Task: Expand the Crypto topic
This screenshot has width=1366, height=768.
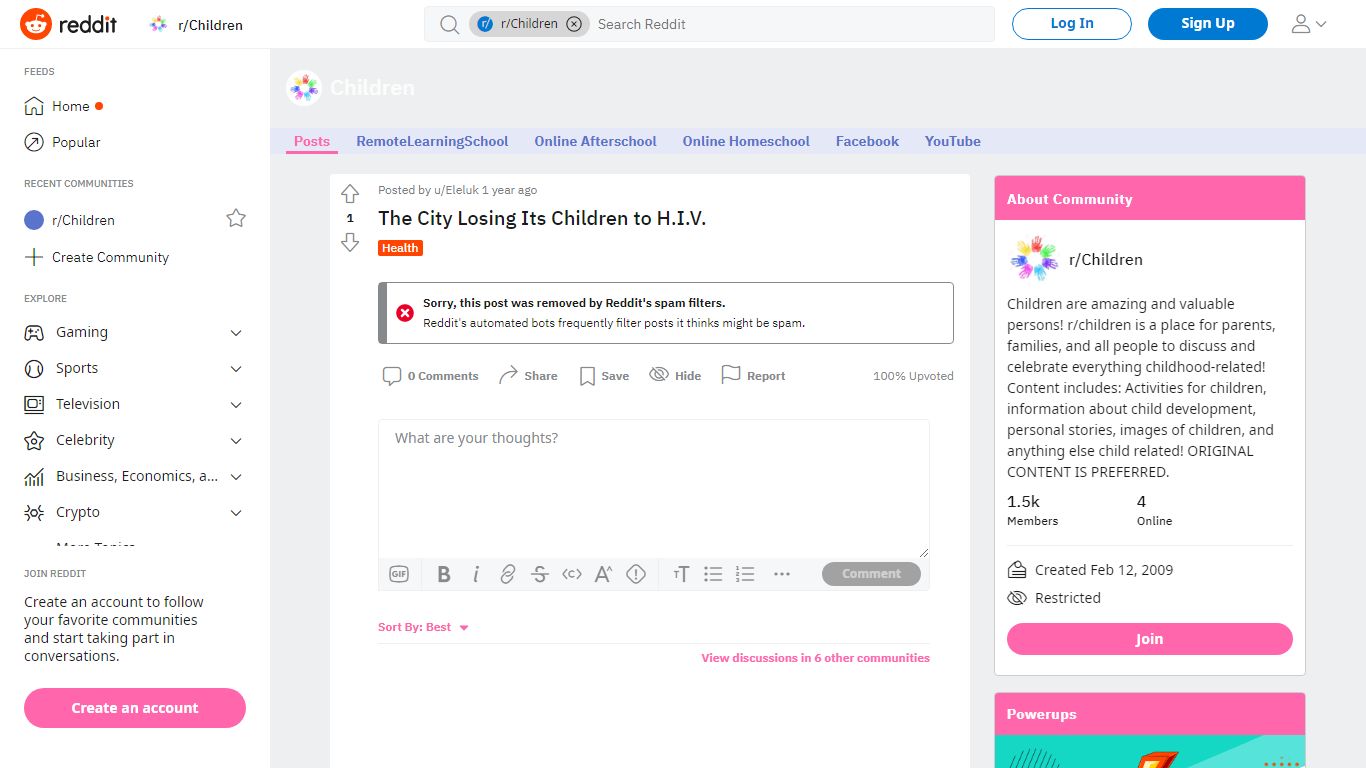Action: [236, 513]
